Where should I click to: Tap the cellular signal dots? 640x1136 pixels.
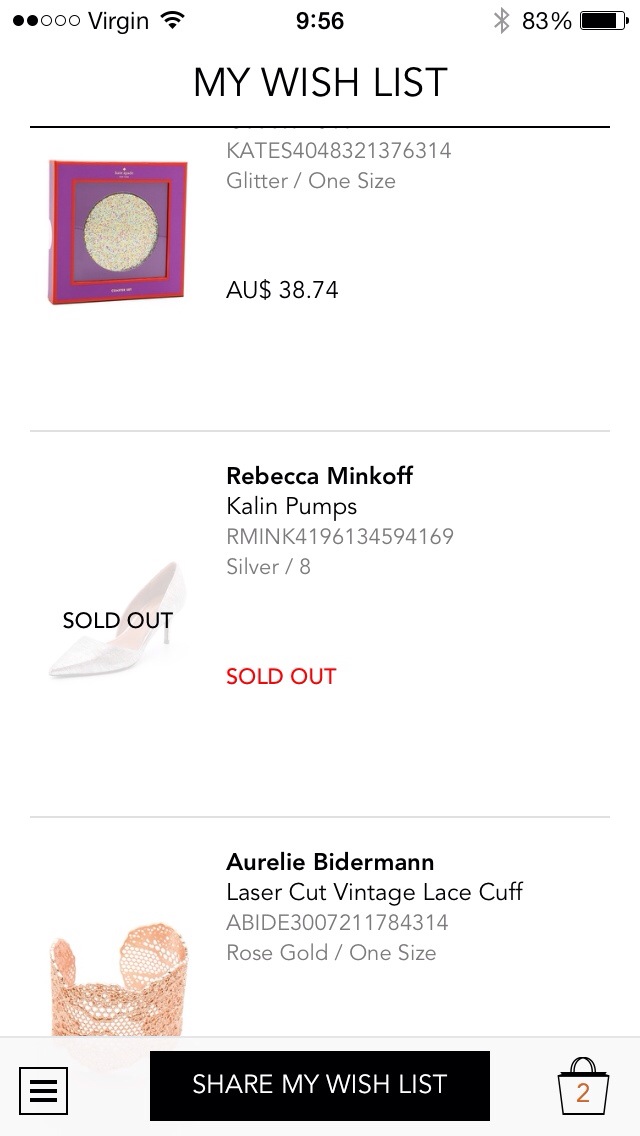coord(45,20)
